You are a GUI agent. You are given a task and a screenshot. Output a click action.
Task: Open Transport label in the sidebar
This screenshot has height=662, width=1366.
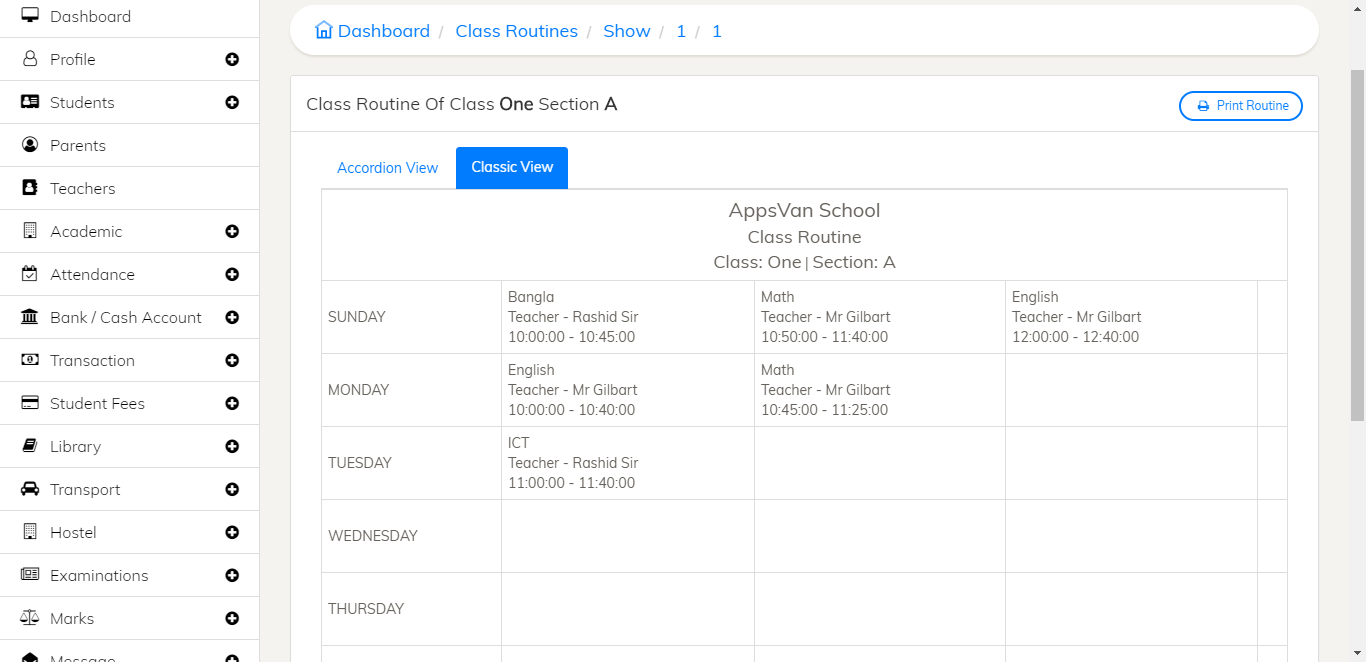pyautogui.click(x=85, y=489)
